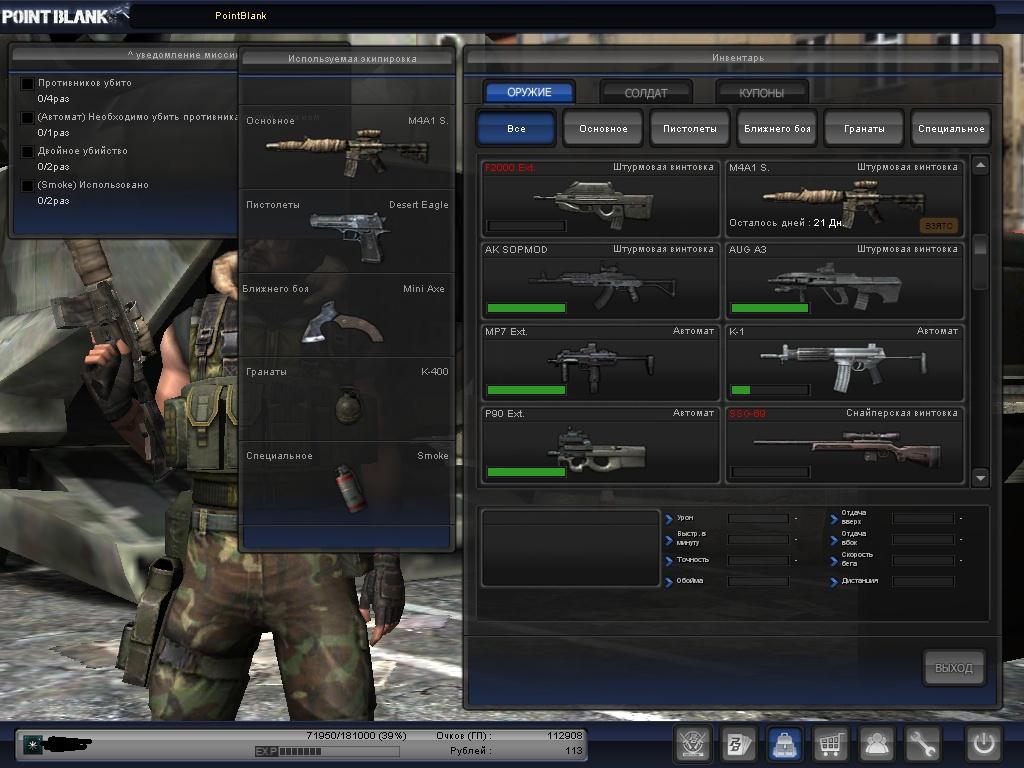
Task: Click the backpack inventory icon
Action: pos(784,744)
